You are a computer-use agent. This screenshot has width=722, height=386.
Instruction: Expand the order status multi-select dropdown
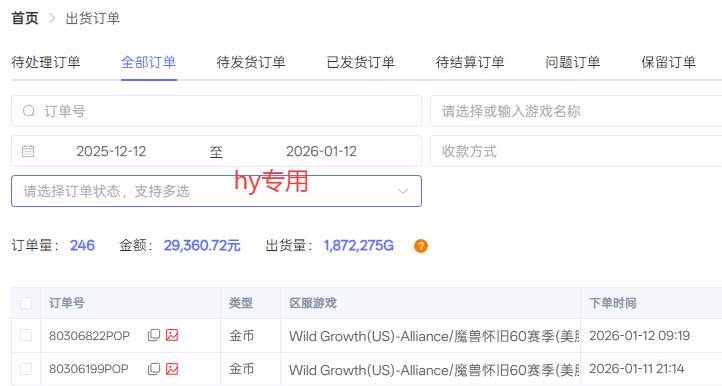[216, 191]
